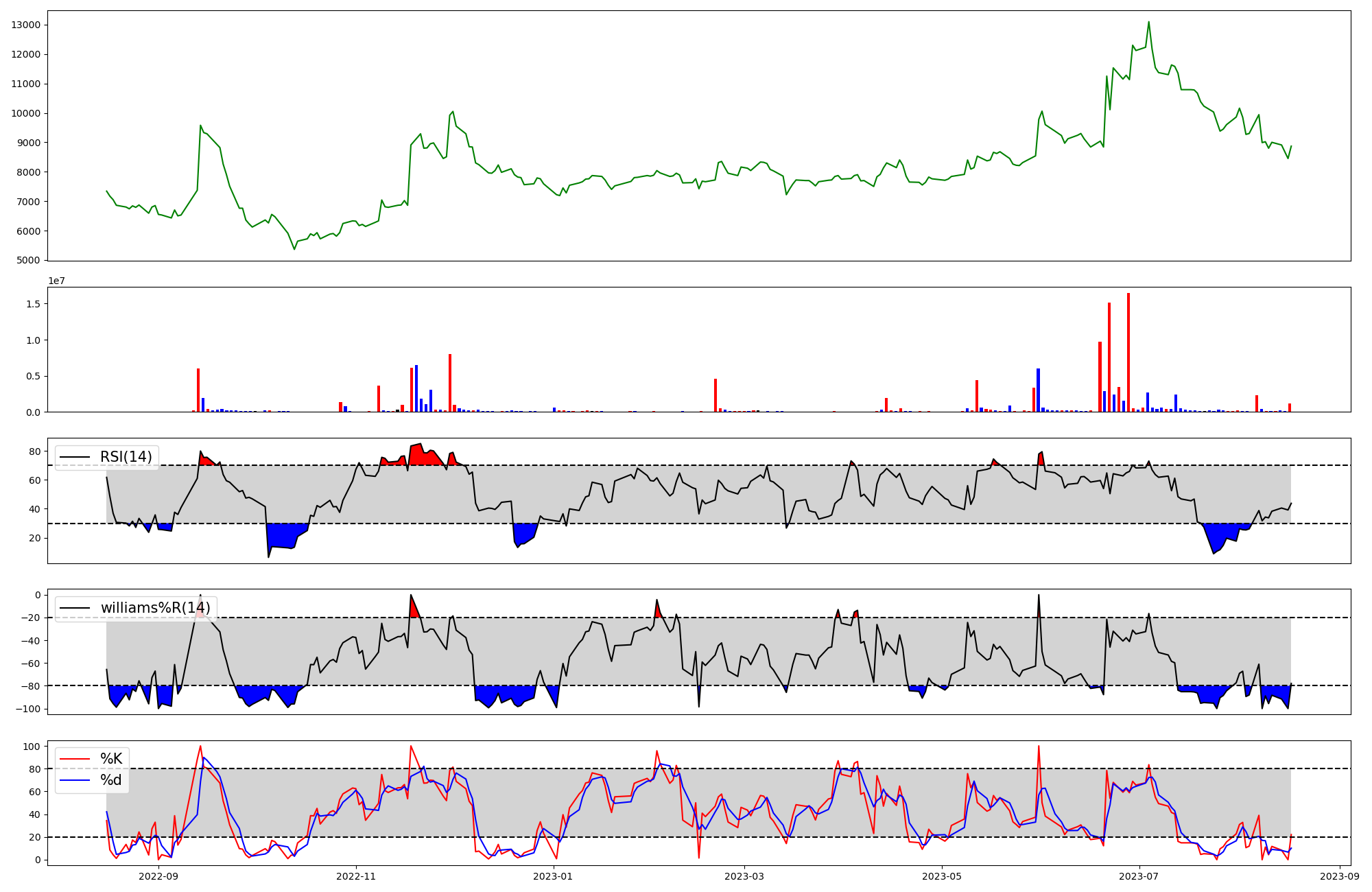This screenshot has height=892, width=1372.
Task: Click the %d legend entry text
Action: (x=111, y=780)
